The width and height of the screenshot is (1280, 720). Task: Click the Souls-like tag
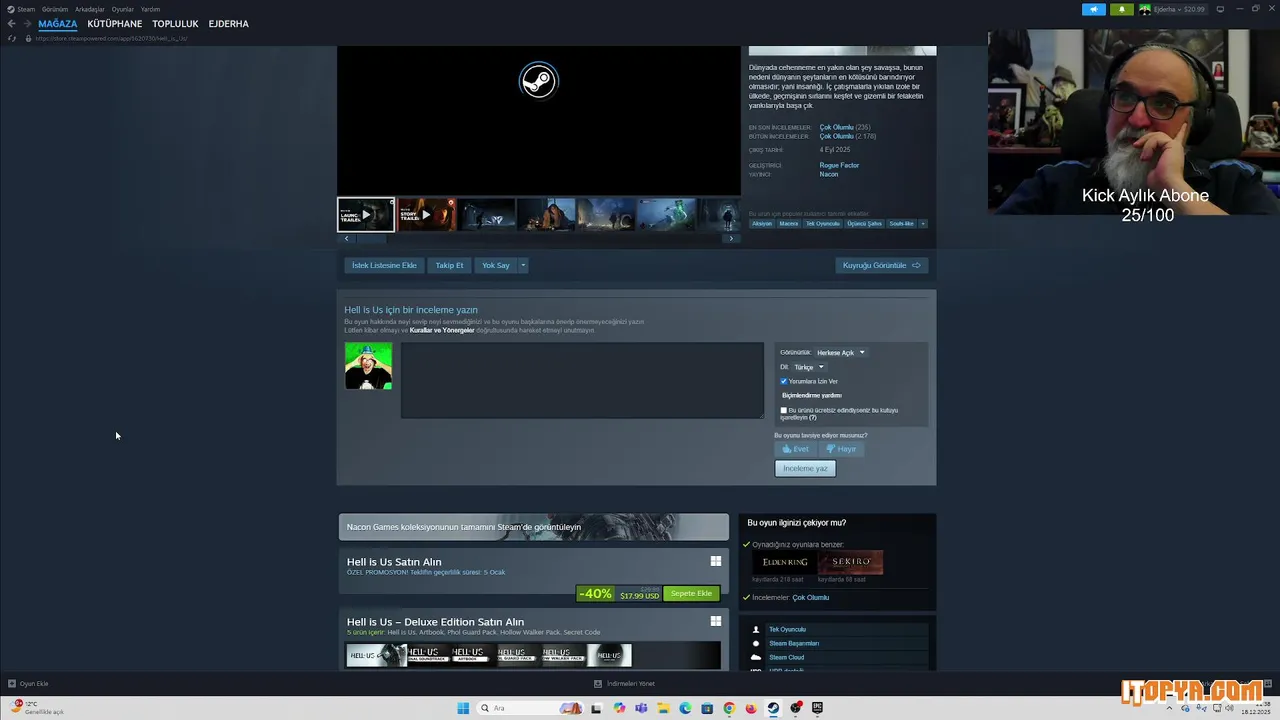(x=901, y=223)
